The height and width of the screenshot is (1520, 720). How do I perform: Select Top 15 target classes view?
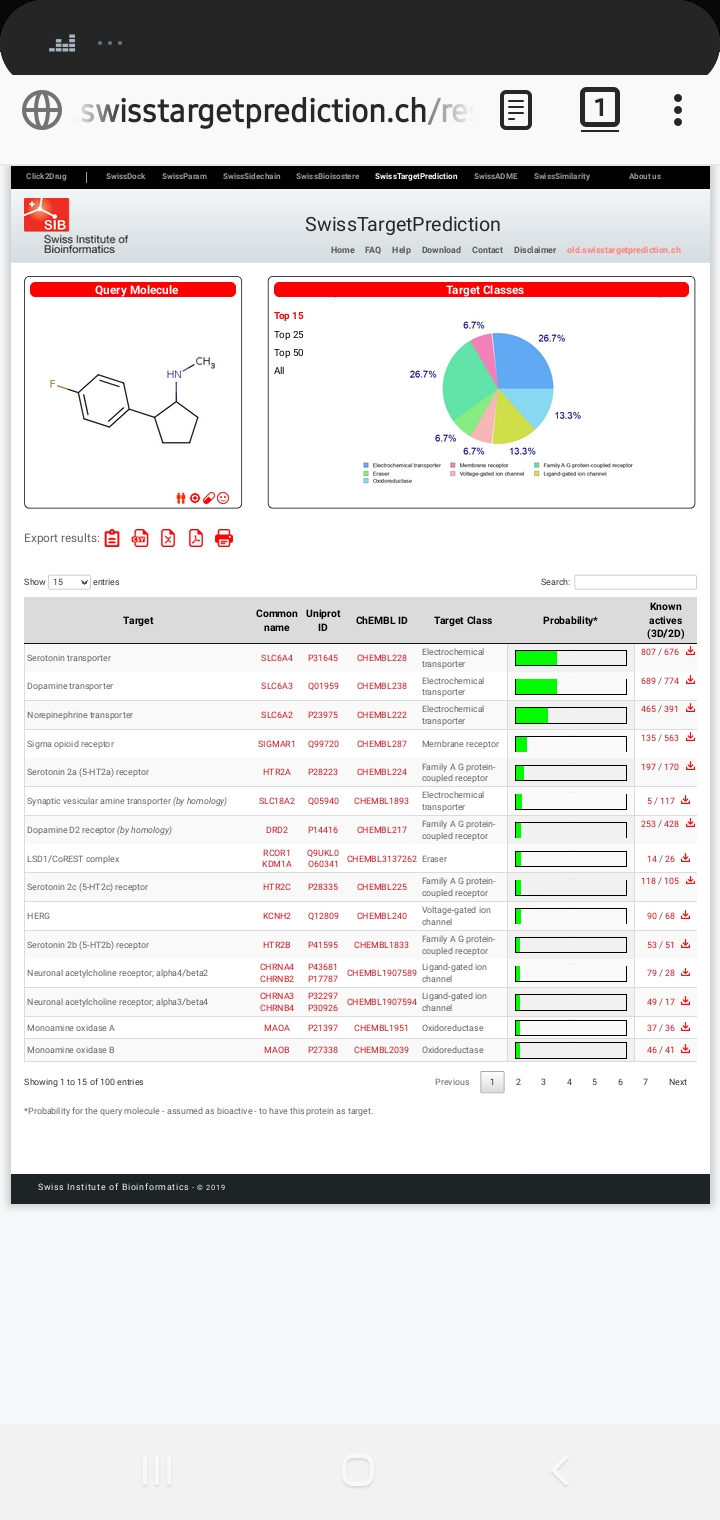click(x=289, y=316)
